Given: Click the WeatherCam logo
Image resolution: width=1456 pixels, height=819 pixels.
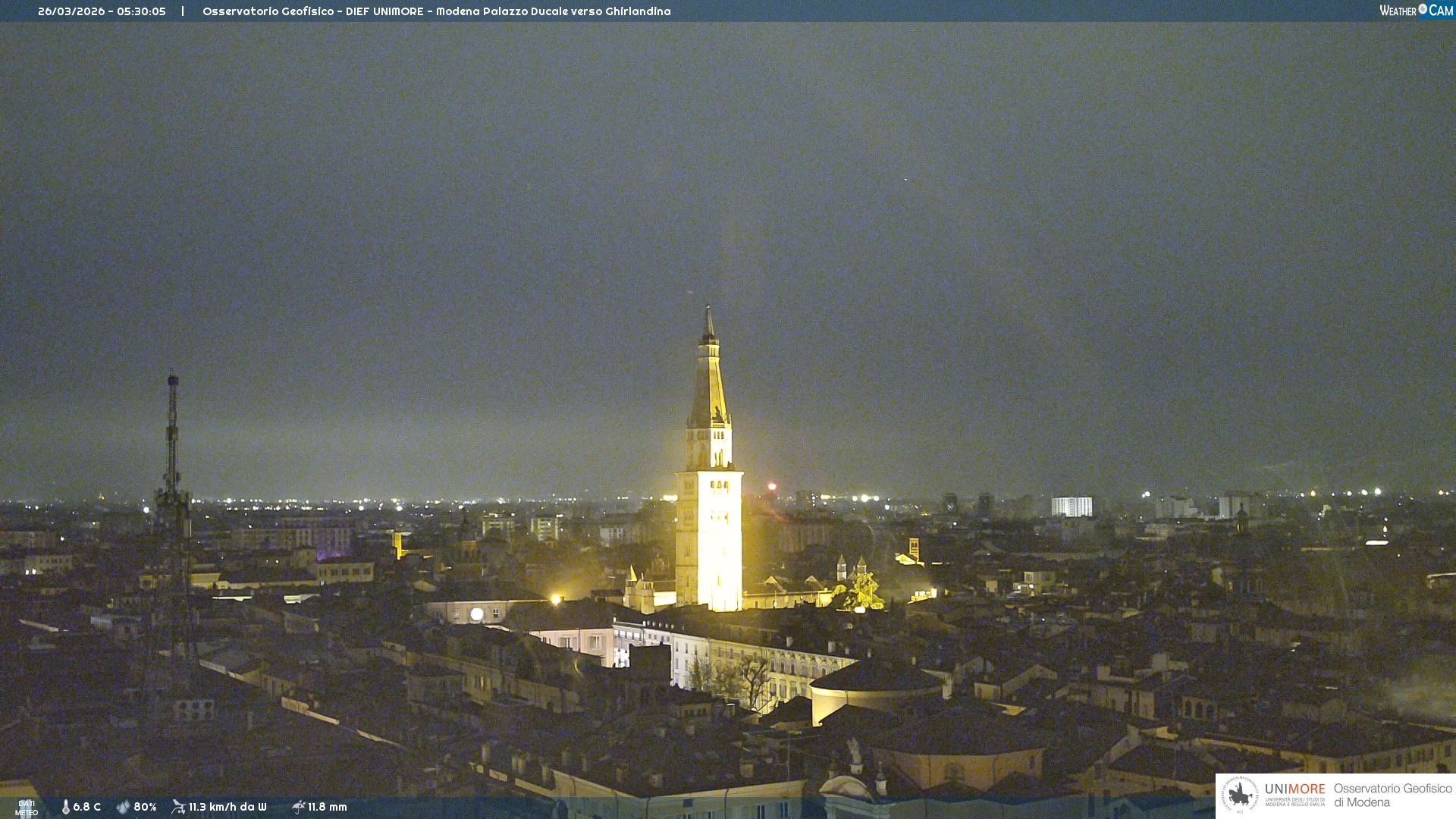Looking at the screenshot, I should (1415, 11).
